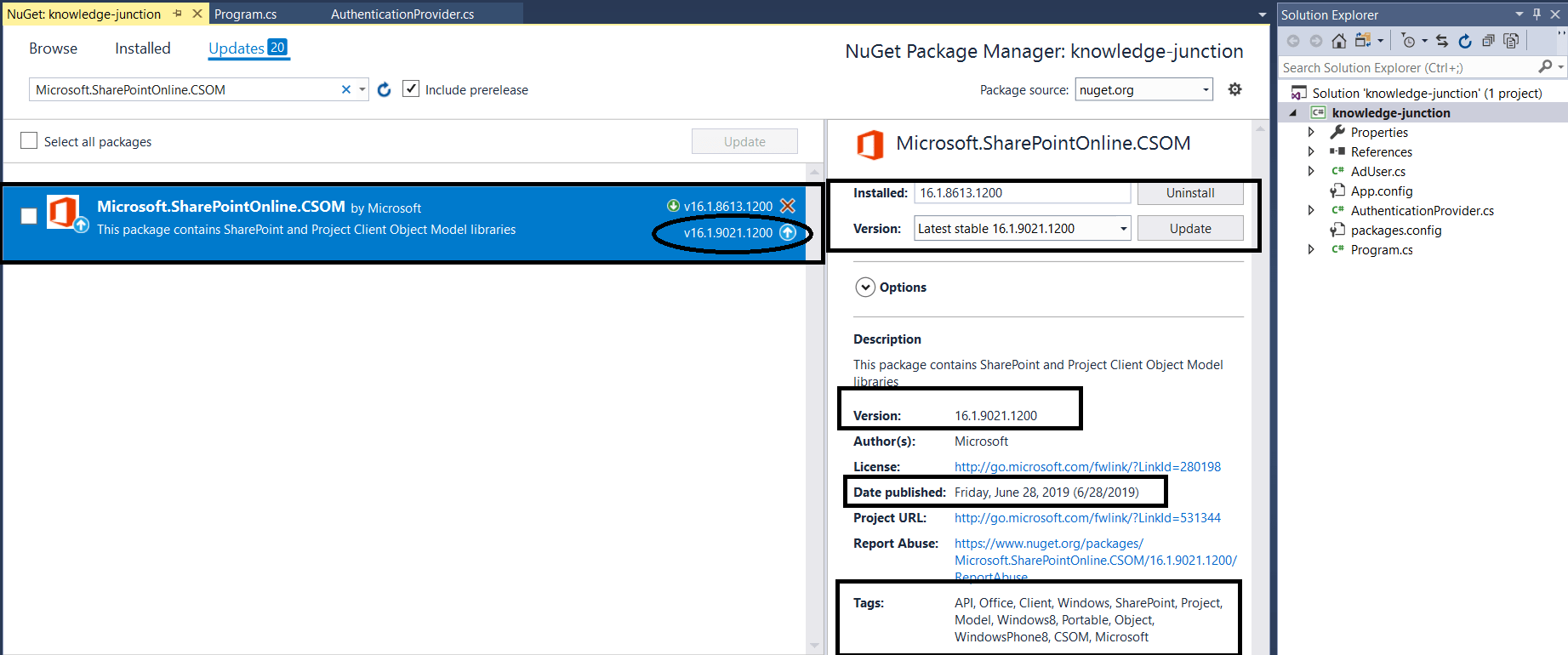Screen dimensions: 1568x655
Task: Open the License link LinkId=280198
Action: tap(1087, 466)
